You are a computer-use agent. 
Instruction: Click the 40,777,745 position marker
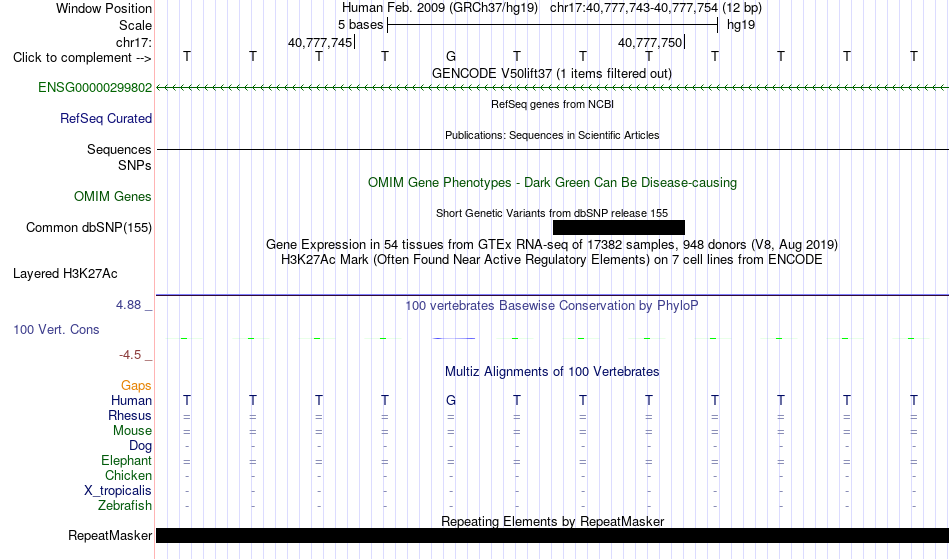(x=320, y=42)
